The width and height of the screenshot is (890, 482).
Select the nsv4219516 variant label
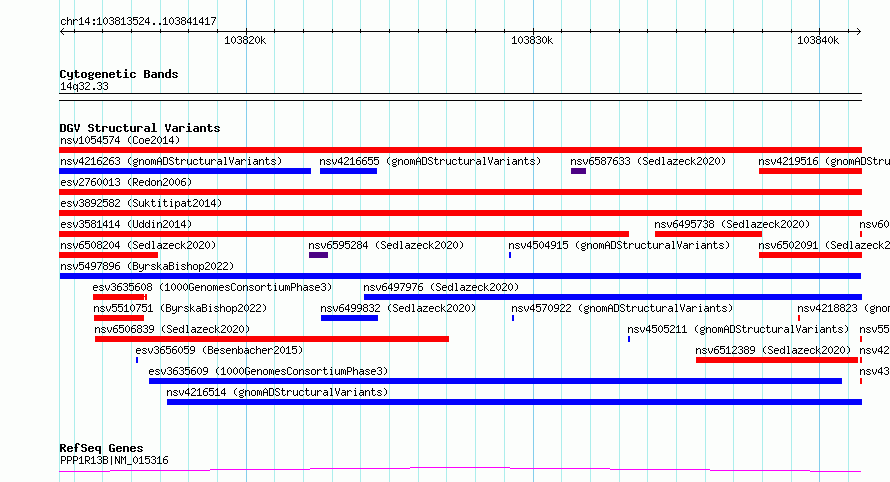tap(824, 161)
